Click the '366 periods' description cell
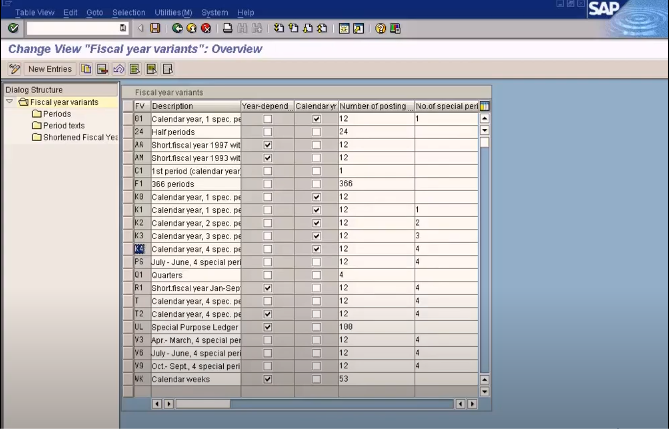 (x=196, y=184)
